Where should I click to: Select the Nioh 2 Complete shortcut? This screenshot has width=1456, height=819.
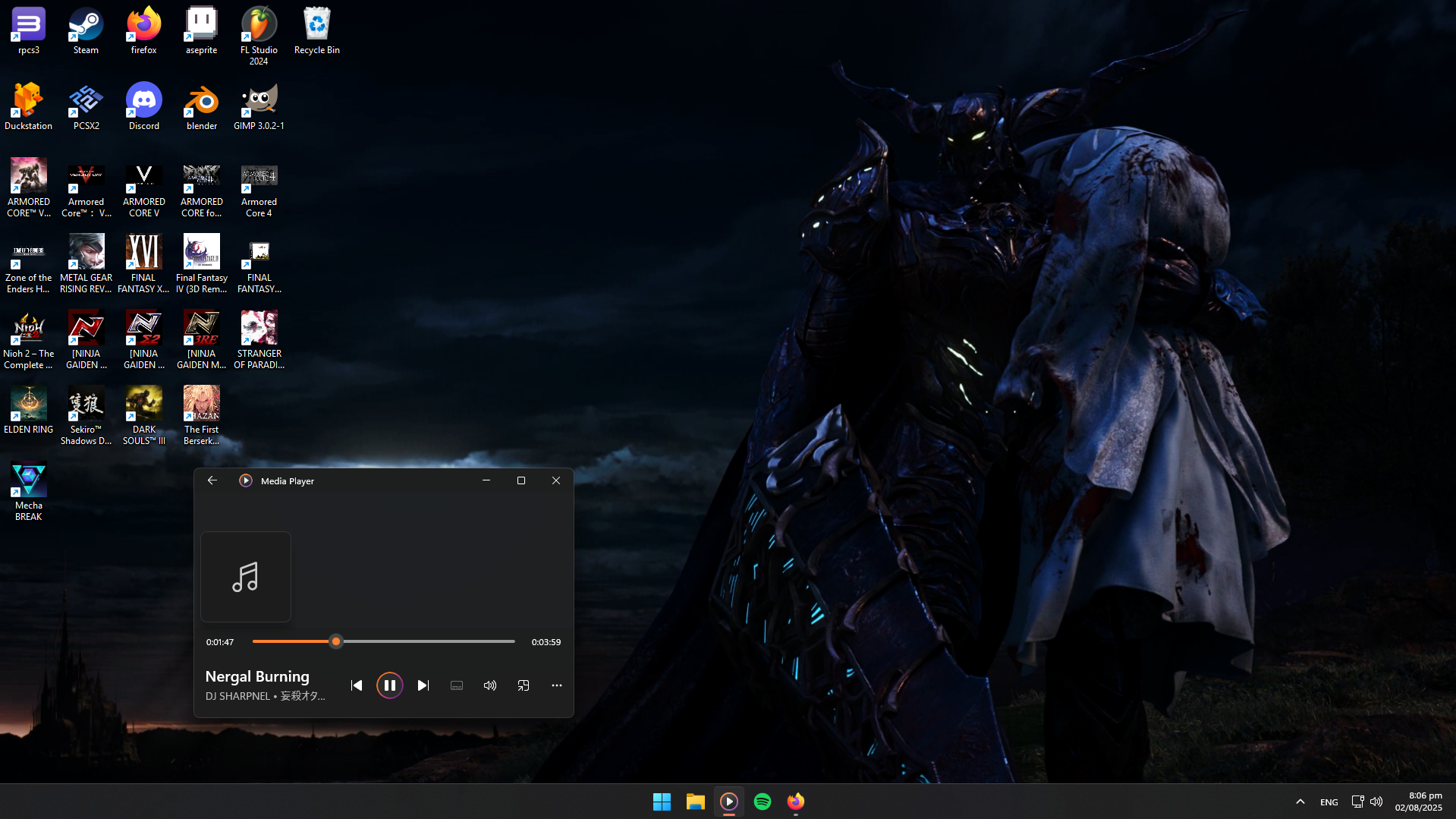coord(28,340)
